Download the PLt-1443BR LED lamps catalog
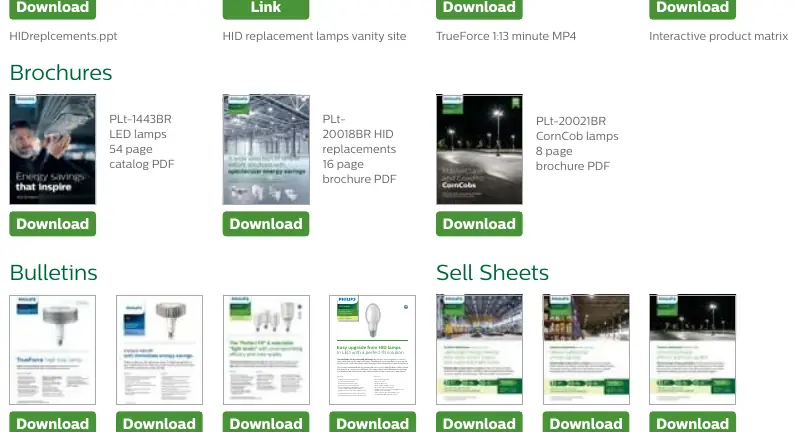The height and width of the screenshot is (432, 806). tap(52, 224)
